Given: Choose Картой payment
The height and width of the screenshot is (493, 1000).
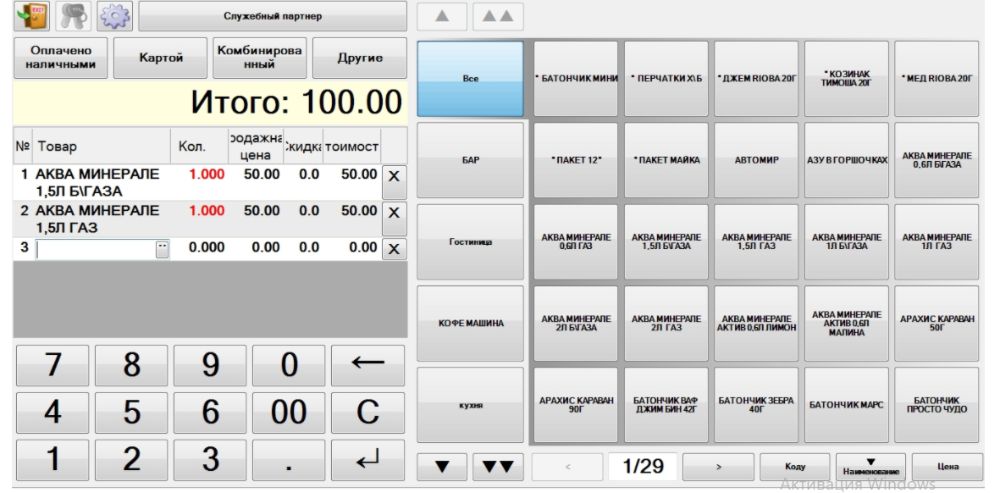Looking at the screenshot, I should 161,58.
